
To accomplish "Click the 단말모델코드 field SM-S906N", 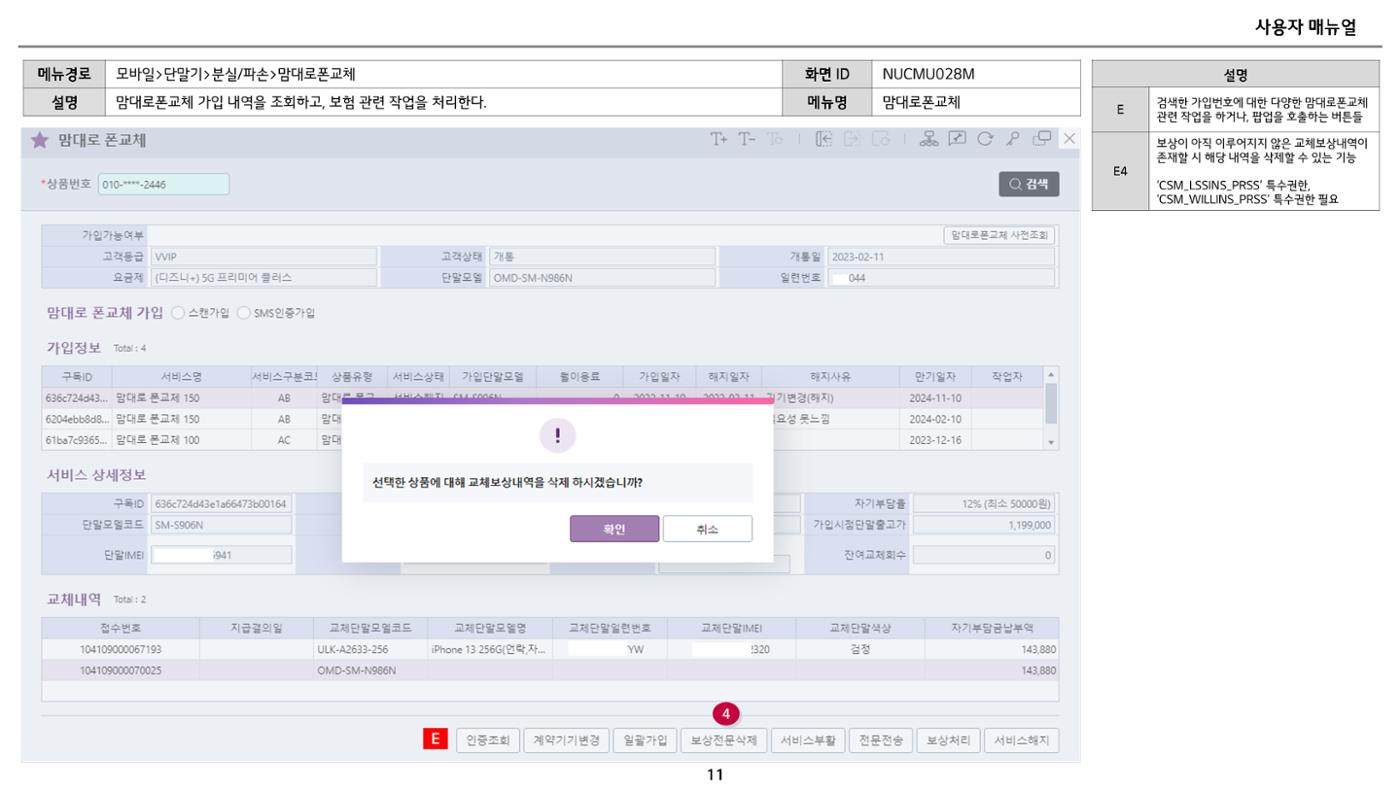I will 221,524.
